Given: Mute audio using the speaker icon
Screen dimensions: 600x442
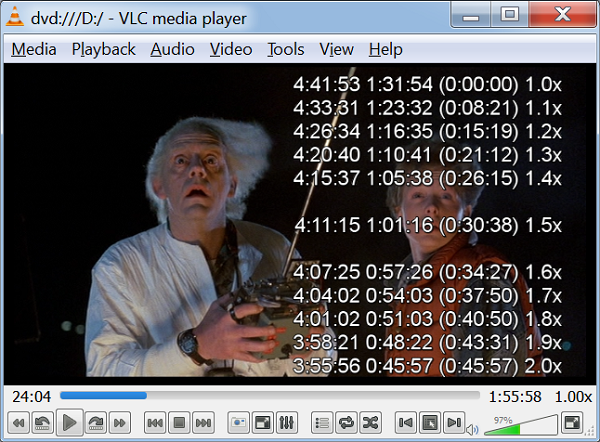Looking at the screenshot, I should pyautogui.click(x=473, y=430).
